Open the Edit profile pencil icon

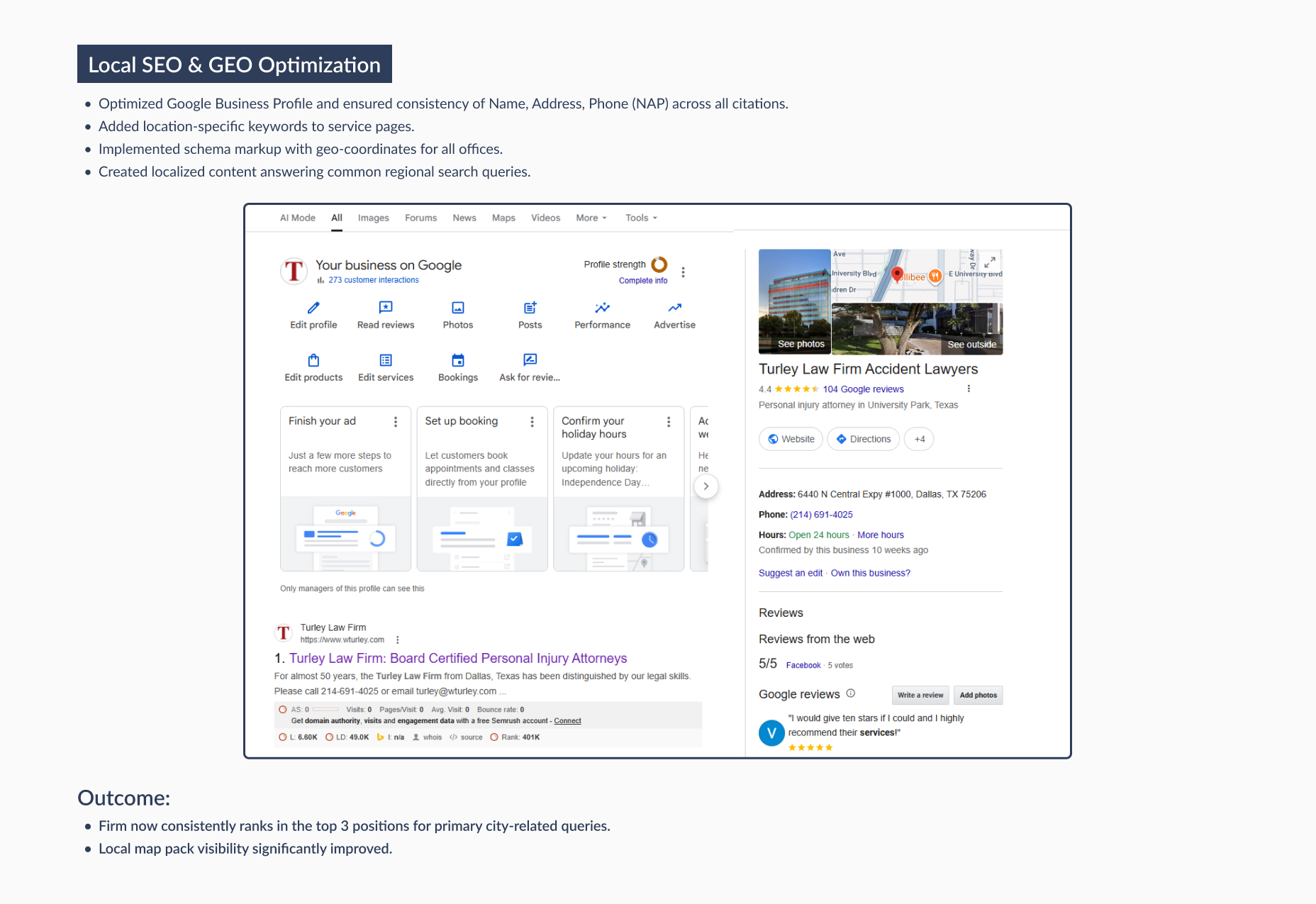coord(313,308)
